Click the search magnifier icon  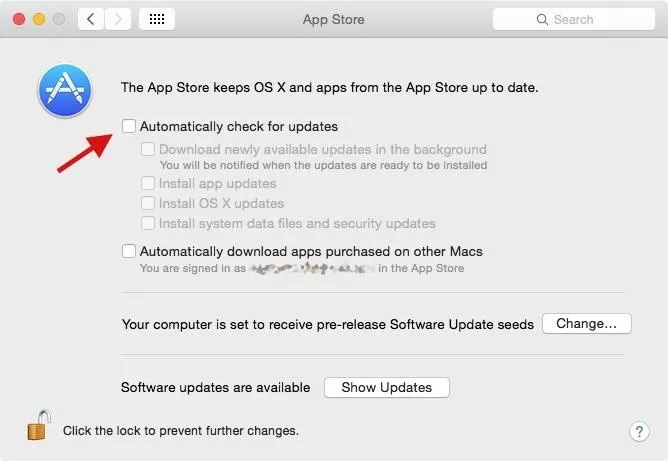542,19
